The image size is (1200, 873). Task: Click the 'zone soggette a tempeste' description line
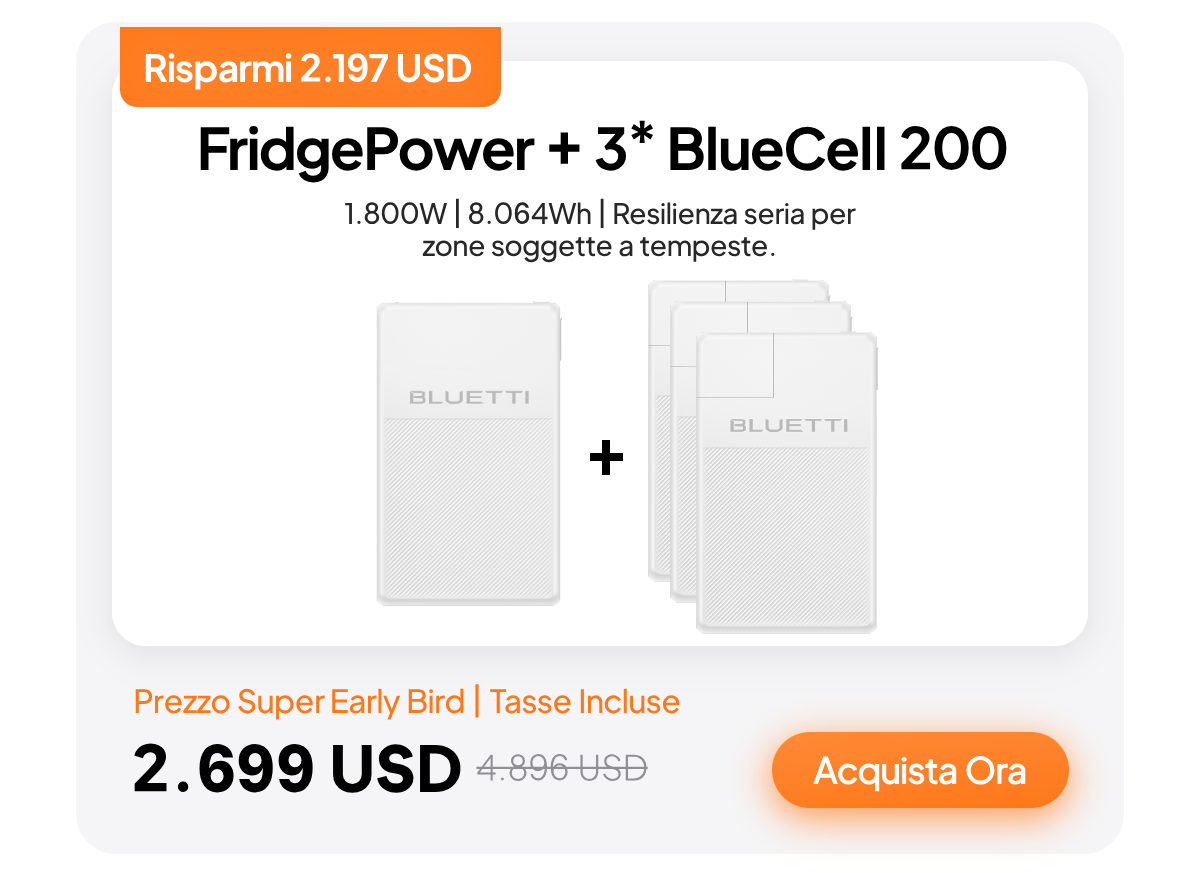point(599,247)
